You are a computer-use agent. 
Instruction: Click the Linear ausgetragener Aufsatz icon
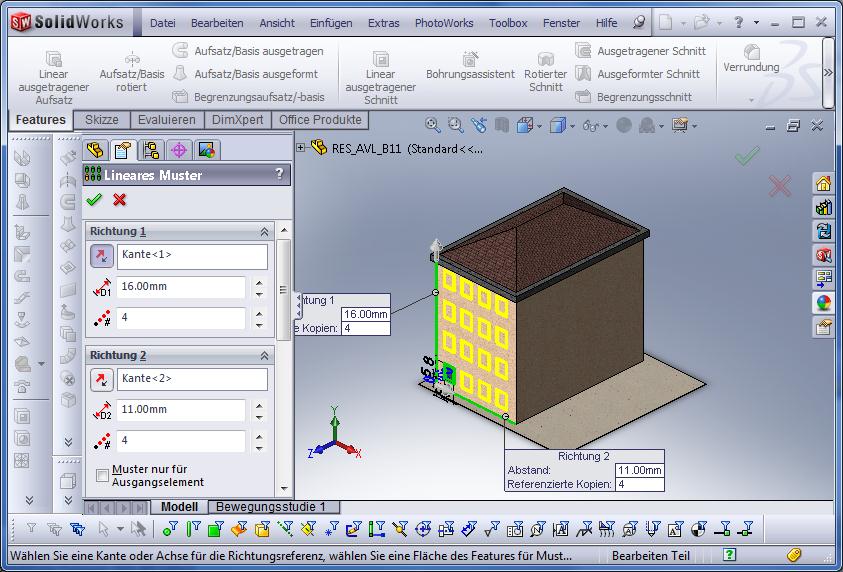[53, 58]
